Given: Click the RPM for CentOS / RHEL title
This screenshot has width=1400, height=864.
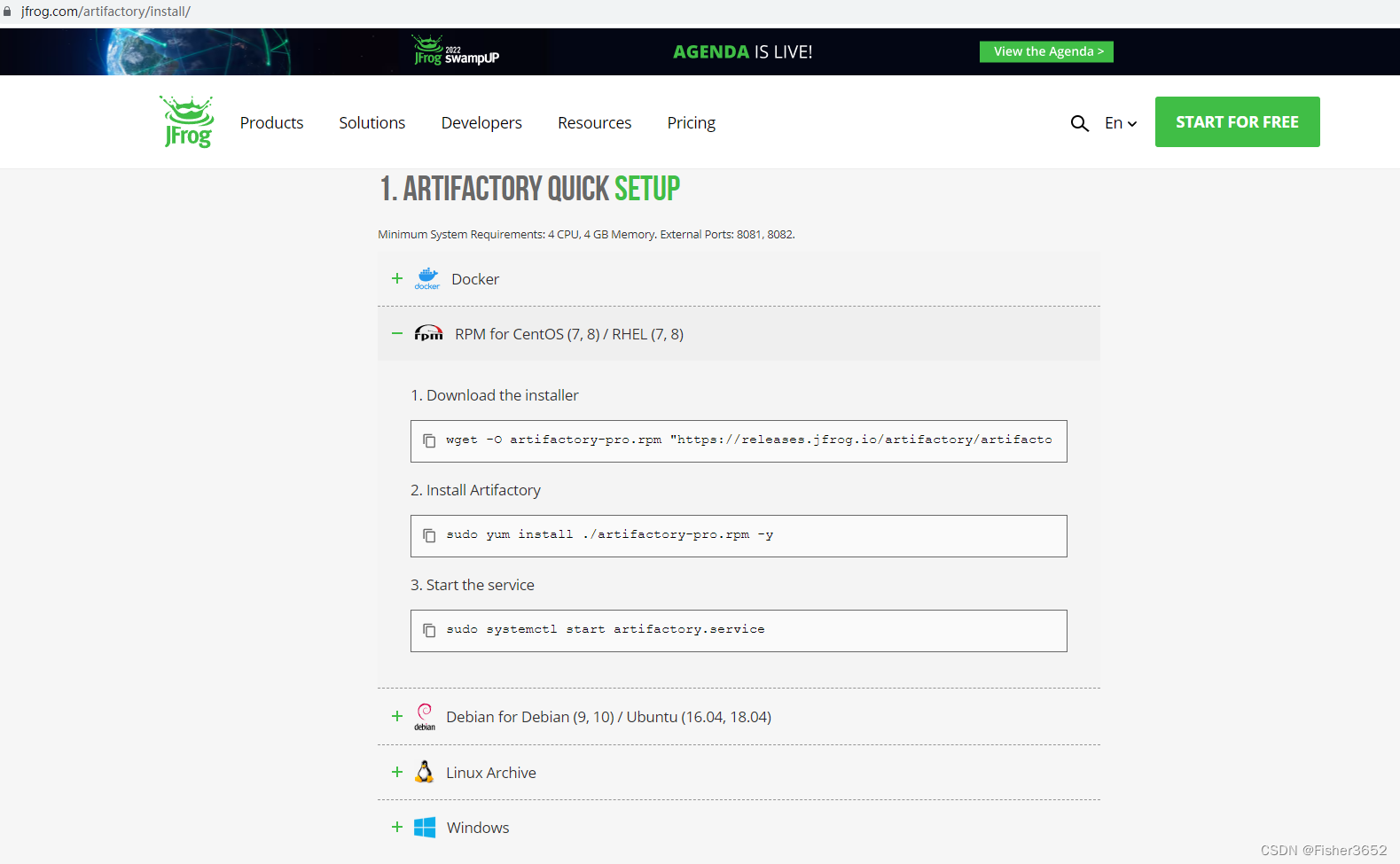Looking at the screenshot, I should [569, 334].
